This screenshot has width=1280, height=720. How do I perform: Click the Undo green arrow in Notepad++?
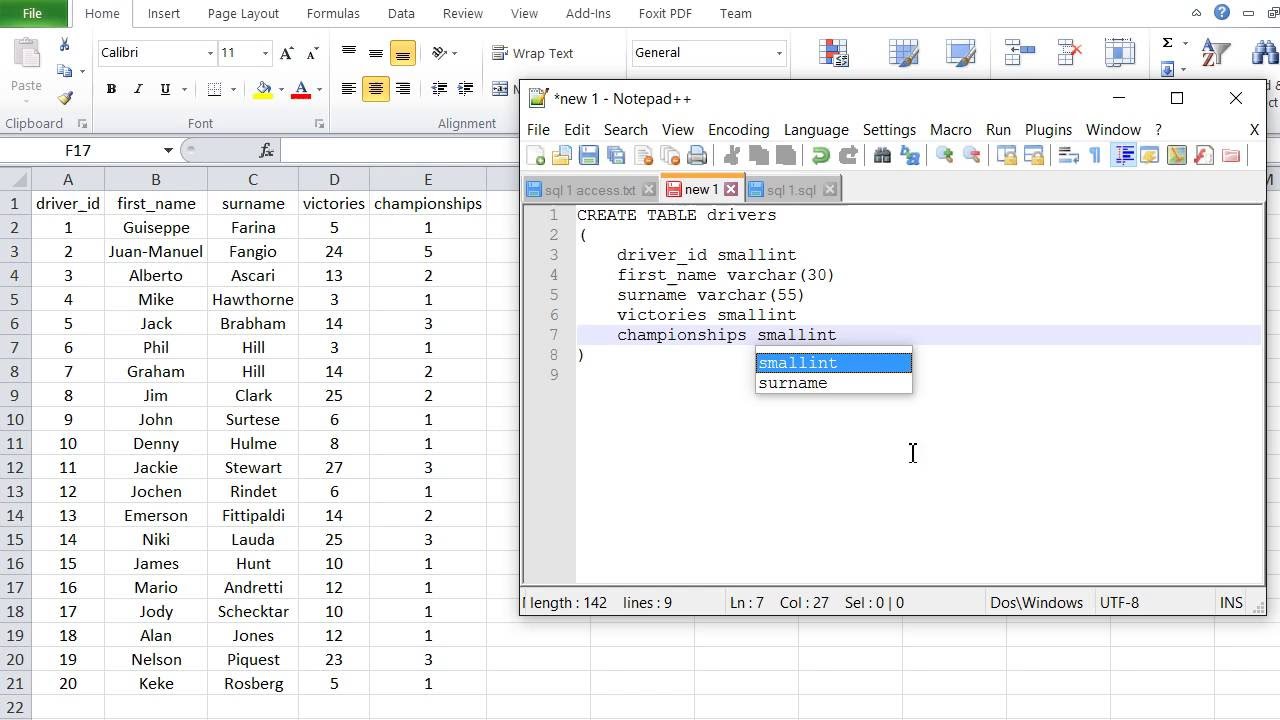(821, 156)
